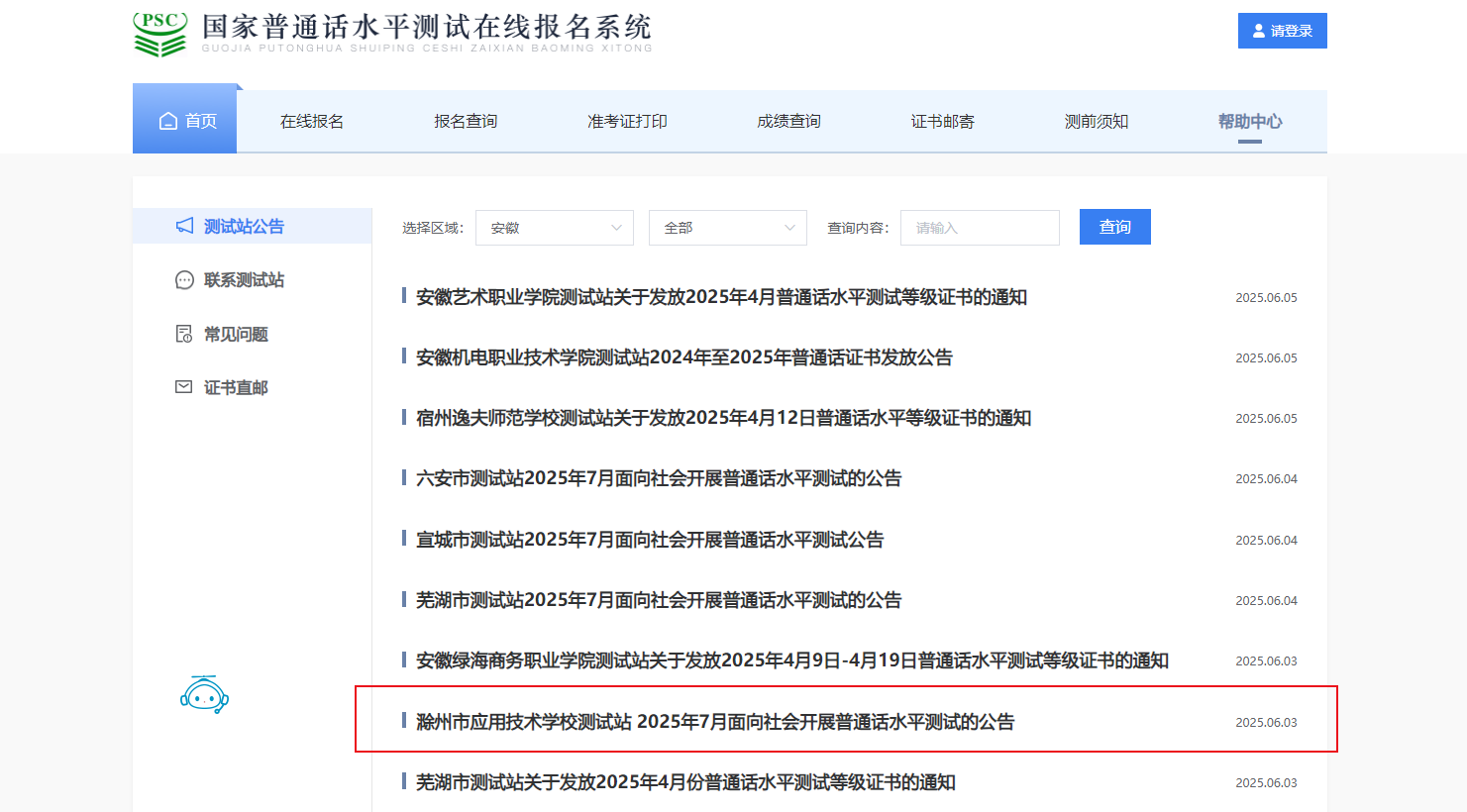Image resolution: width=1467 pixels, height=812 pixels.
Task: Open 安徽艺术职业学院测试站 certificate notice
Action: (x=721, y=297)
